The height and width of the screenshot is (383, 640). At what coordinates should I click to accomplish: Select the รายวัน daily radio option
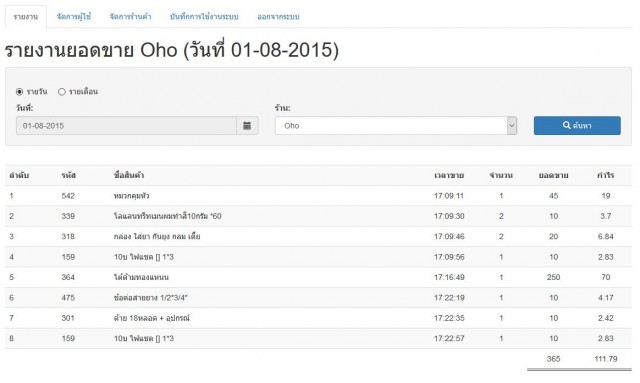point(19,92)
